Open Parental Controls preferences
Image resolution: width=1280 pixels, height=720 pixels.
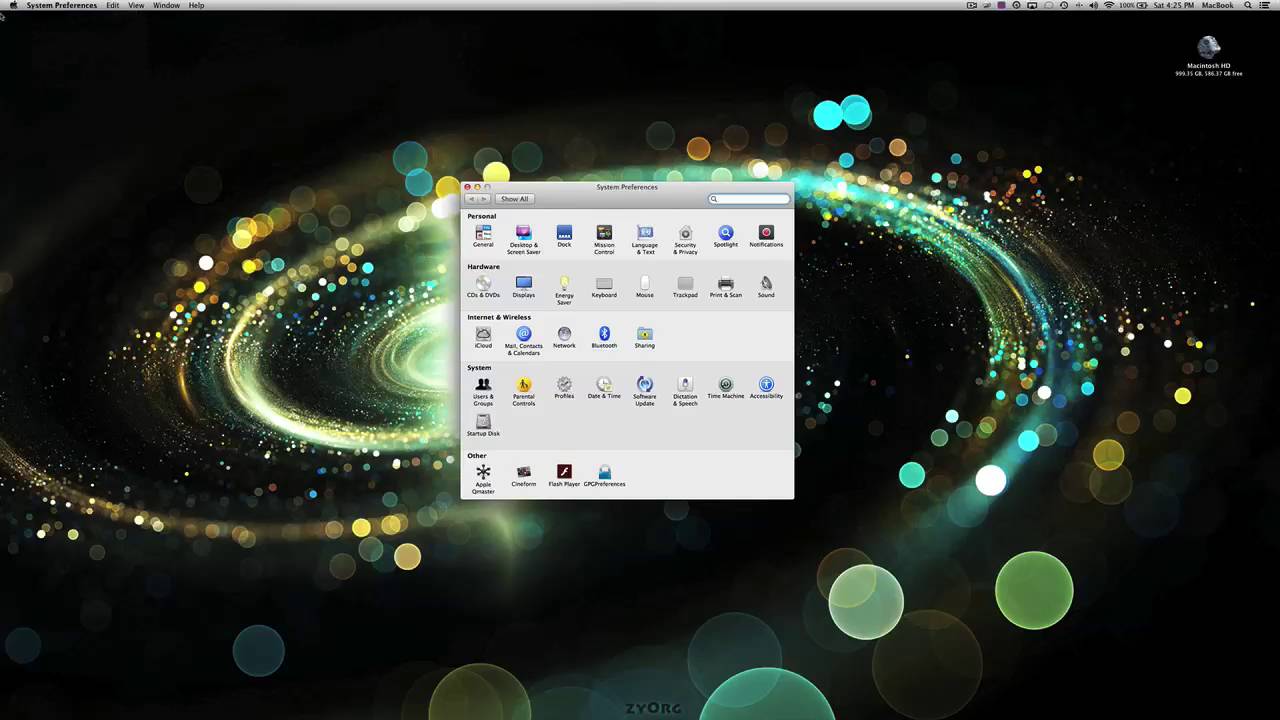(523, 391)
